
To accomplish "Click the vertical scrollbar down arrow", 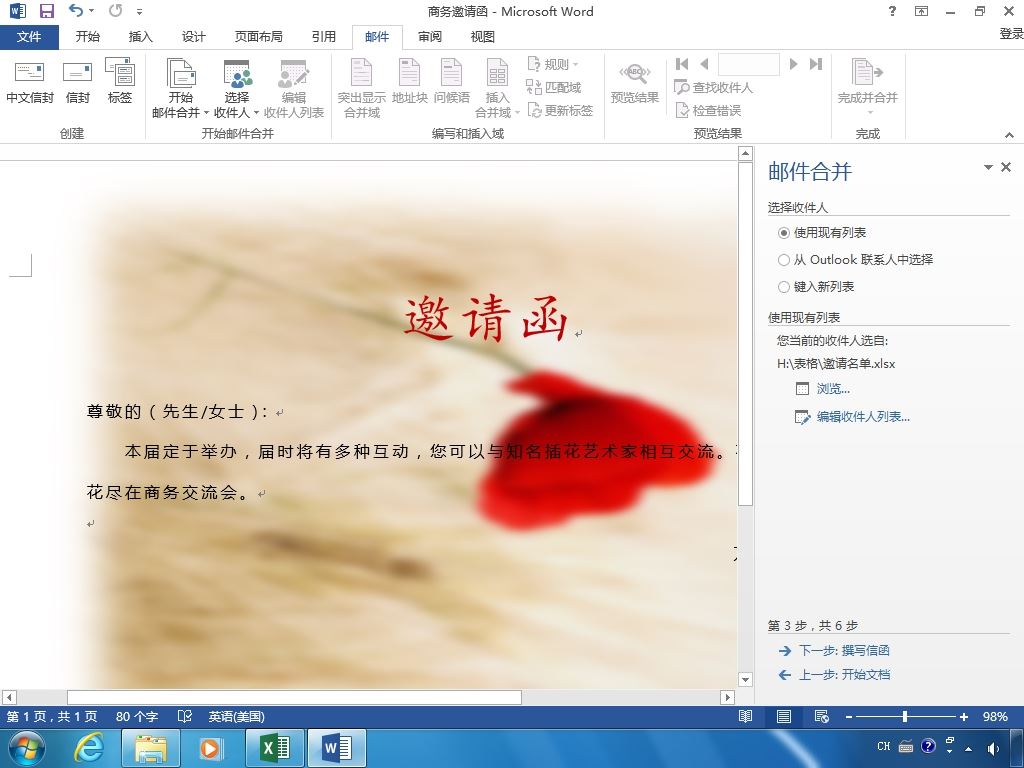I will (745, 680).
